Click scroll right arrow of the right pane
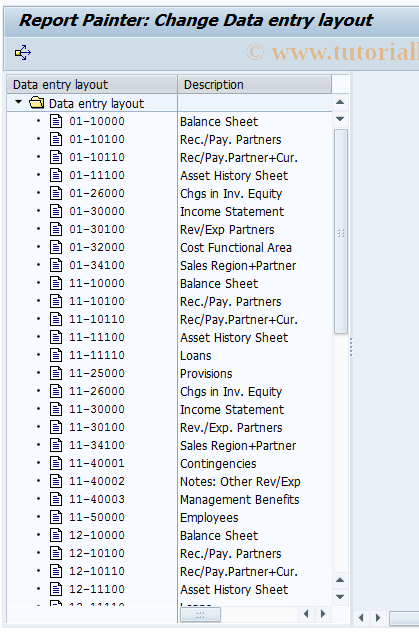 tap(378, 617)
